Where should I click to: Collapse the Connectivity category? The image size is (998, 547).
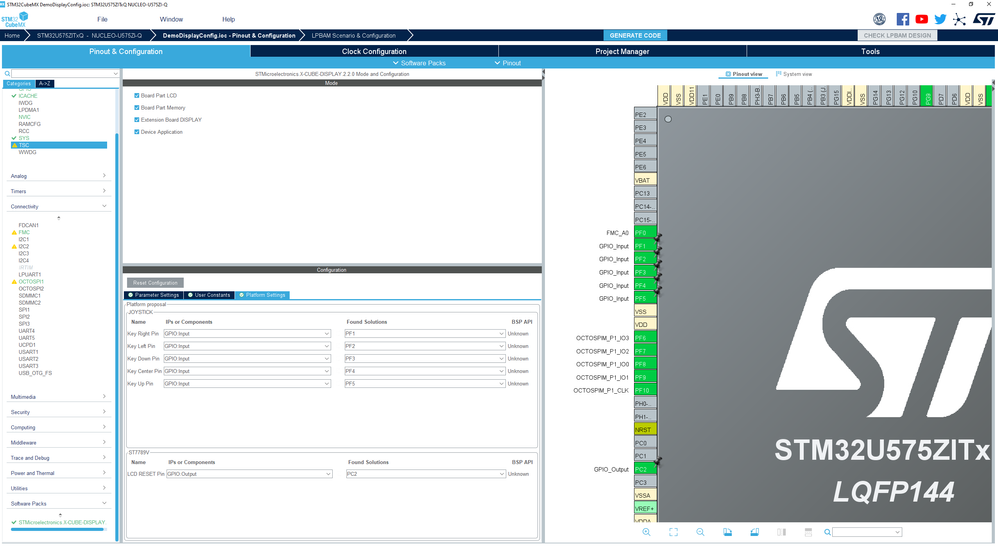[58, 206]
